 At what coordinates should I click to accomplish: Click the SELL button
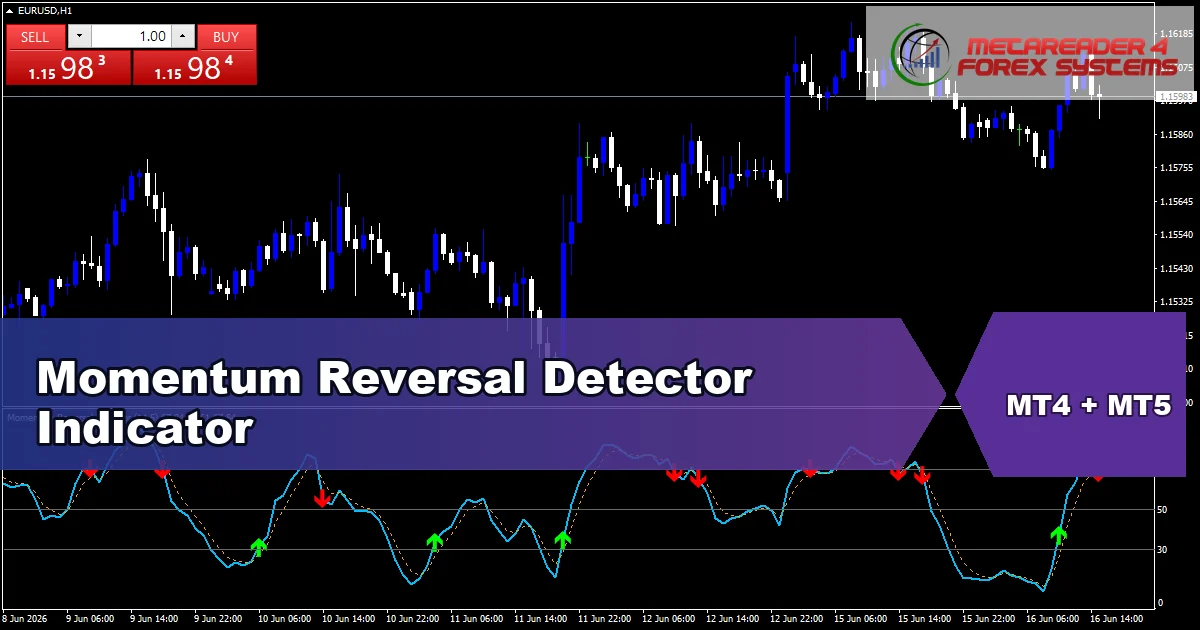click(x=35, y=37)
